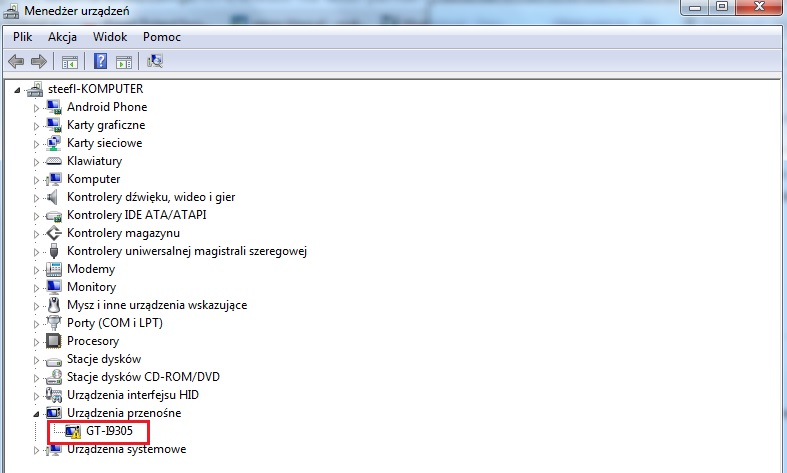Click the CD-ROM/DVD drive icon
Screen dimensions: 787x473
coord(54,377)
